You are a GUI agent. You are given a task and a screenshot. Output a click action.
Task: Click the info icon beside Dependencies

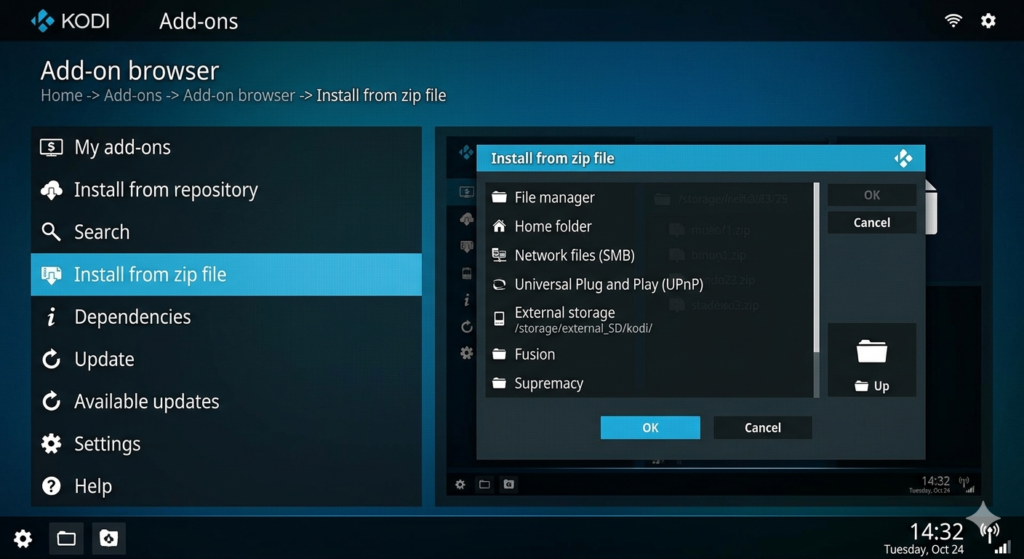click(x=51, y=317)
